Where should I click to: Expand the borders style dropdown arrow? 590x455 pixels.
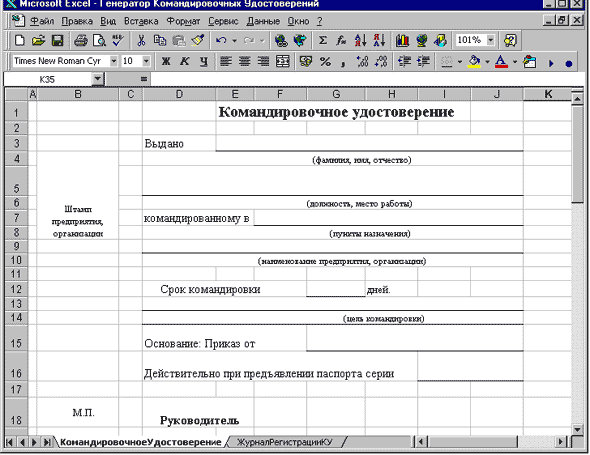click(459, 62)
